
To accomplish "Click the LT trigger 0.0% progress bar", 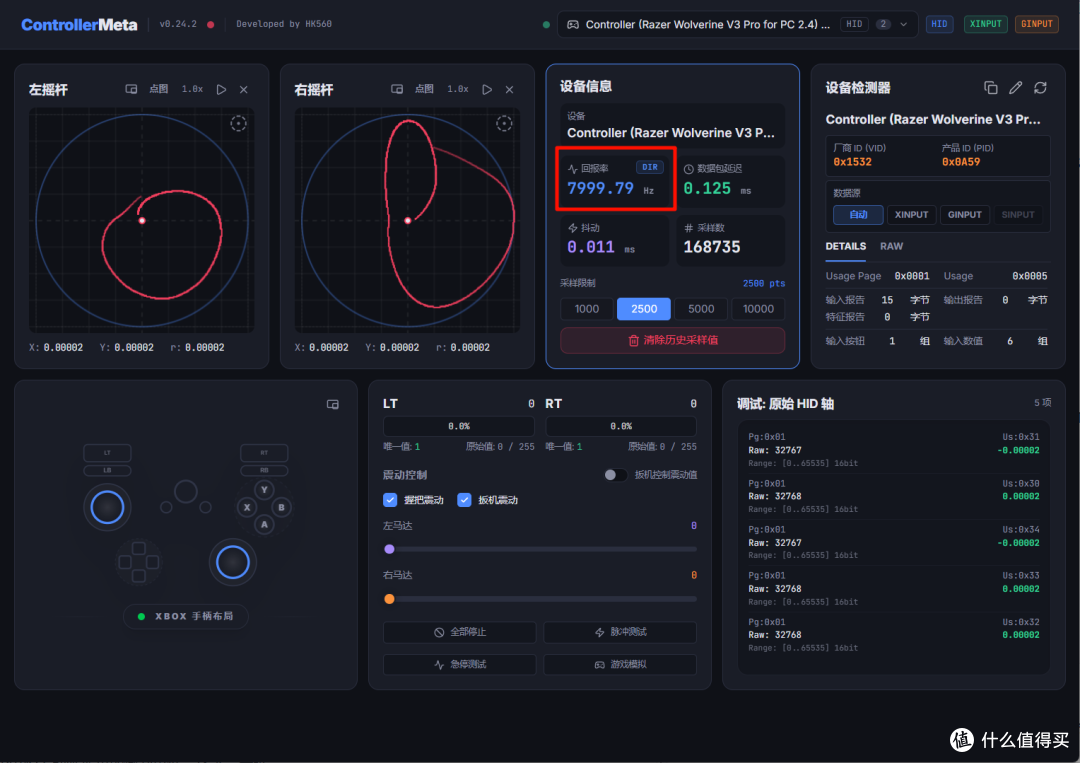I will pyautogui.click(x=459, y=426).
